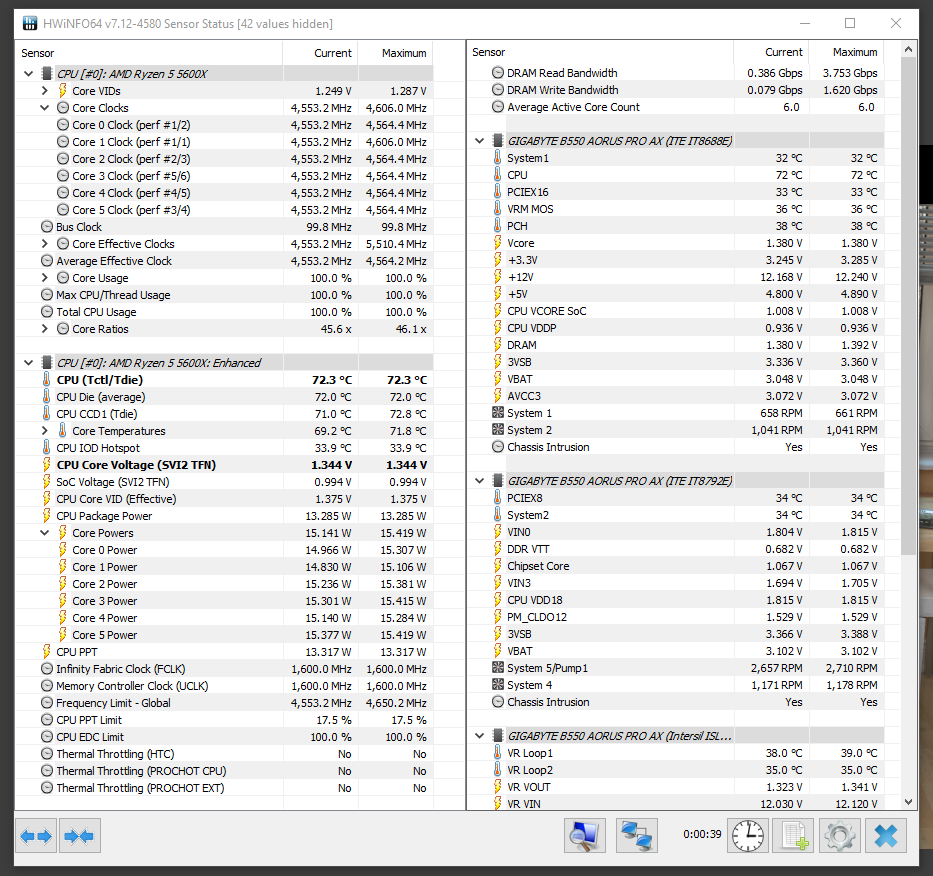Click thermometer icon beside VRM MOS

tap(497, 209)
